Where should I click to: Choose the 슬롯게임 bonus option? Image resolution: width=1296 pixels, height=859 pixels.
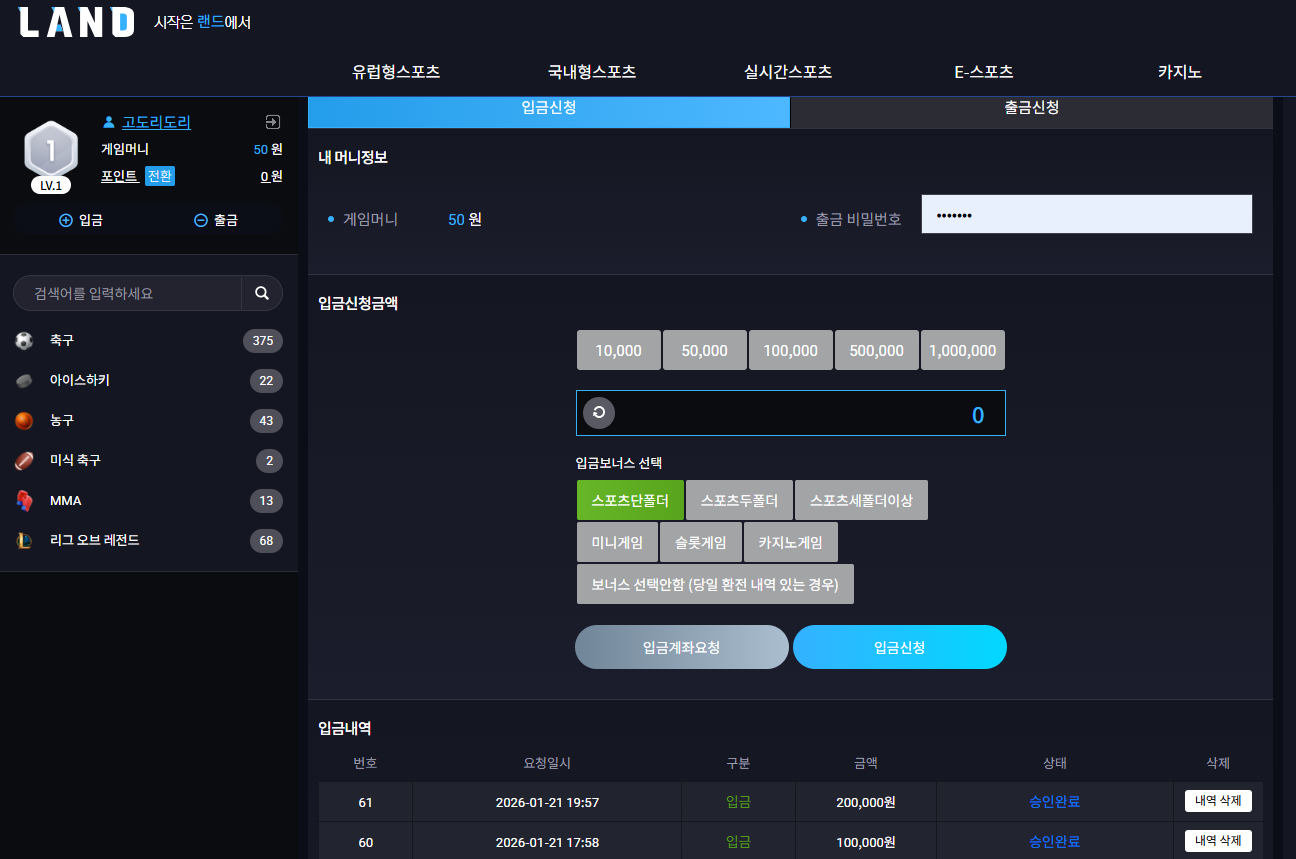(x=701, y=542)
